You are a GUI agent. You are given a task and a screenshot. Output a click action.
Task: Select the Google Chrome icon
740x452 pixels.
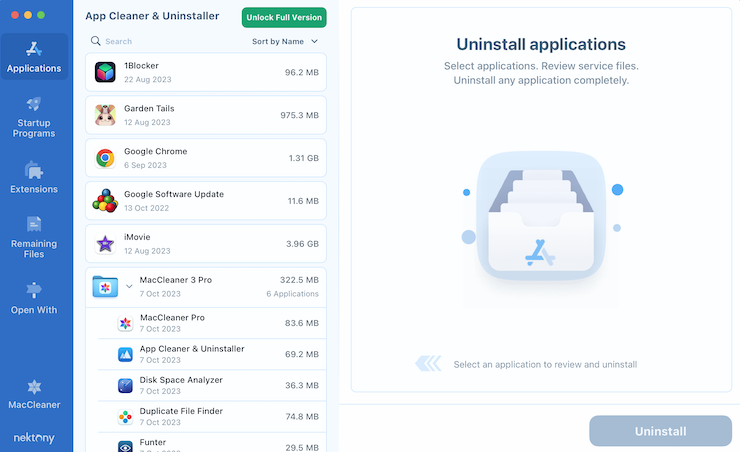click(x=105, y=158)
